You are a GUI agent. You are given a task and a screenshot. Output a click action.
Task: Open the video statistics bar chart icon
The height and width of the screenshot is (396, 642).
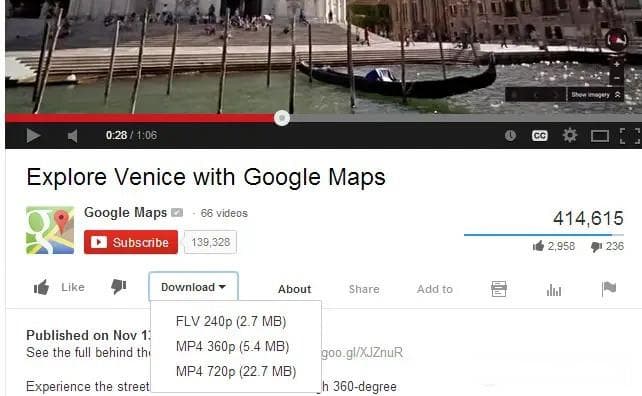[554, 290]
